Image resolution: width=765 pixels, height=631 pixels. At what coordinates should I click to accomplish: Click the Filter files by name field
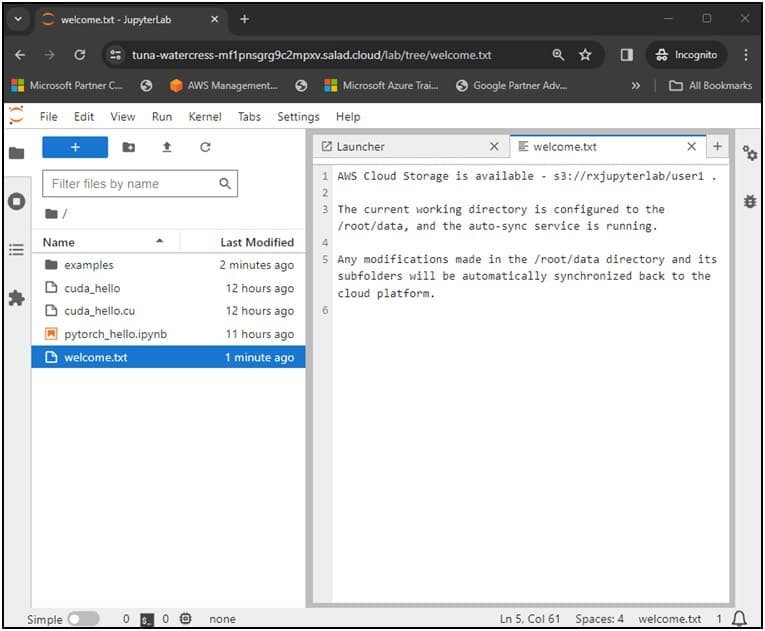pyautogui.click(x=140, y=183)
